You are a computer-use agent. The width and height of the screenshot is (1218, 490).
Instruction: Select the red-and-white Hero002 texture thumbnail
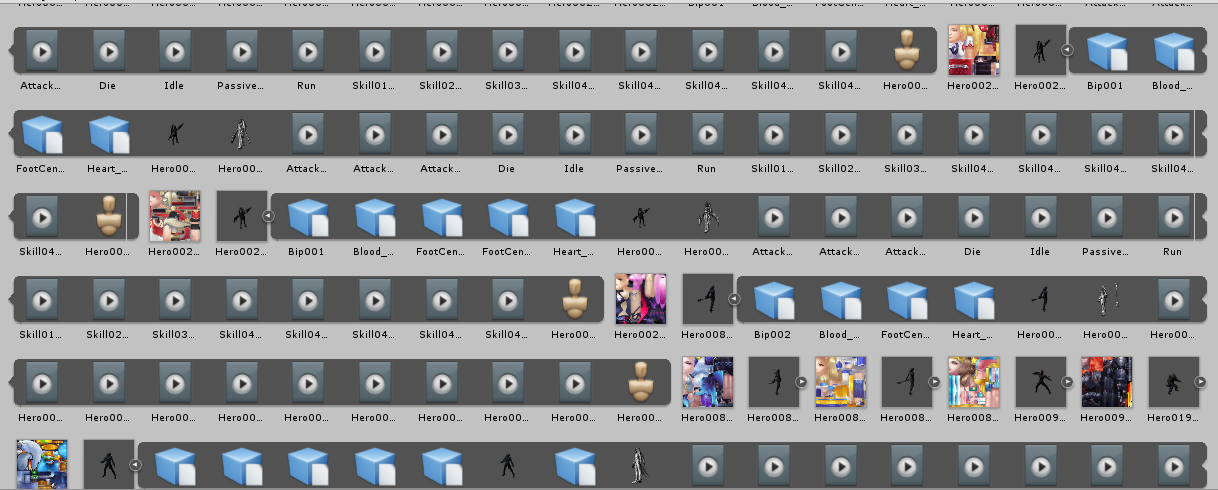pyautogui.click(x=174, y=217)
